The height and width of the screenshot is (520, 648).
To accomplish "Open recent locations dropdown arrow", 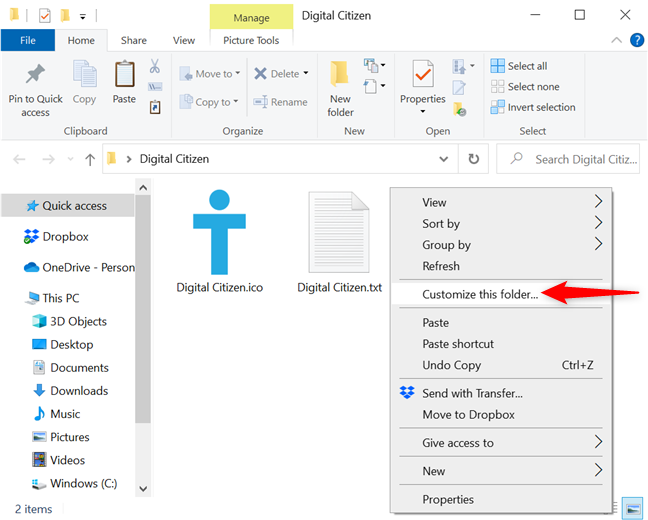I will pyautogui.click(x=70, y=159).
